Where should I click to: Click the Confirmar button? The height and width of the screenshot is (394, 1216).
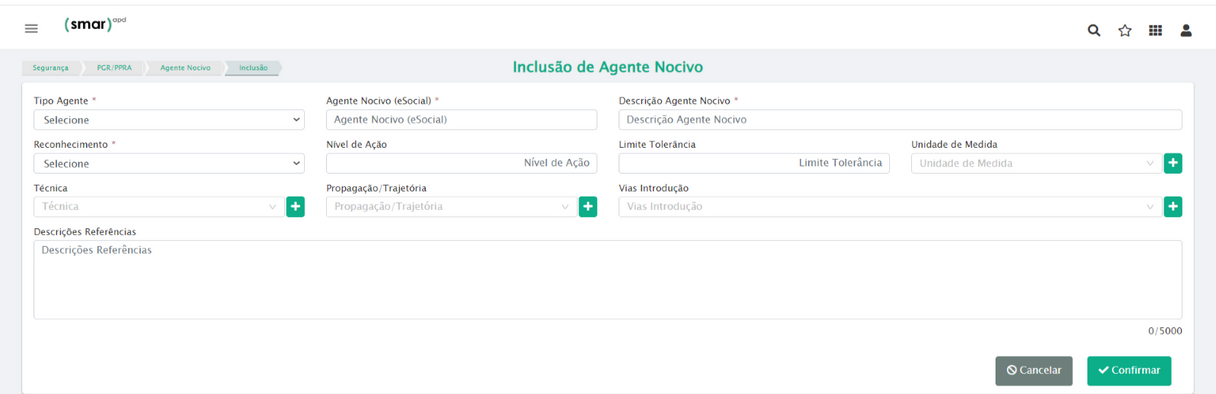[x=1129, y=370]
